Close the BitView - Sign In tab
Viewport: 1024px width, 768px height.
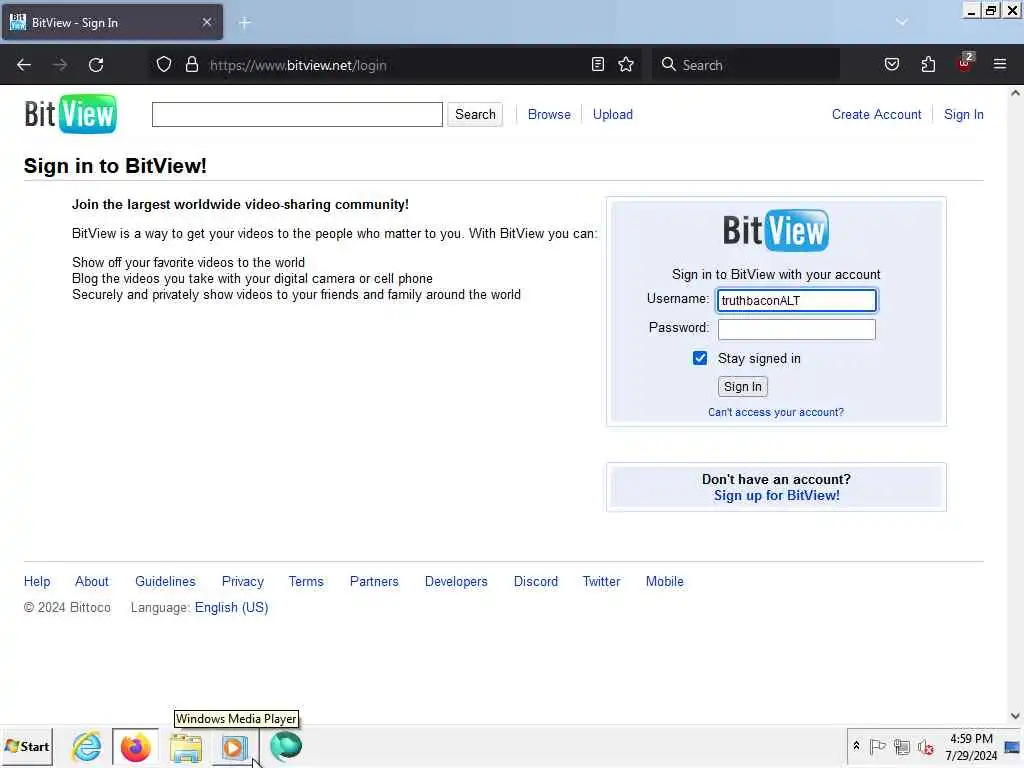click(206, 22)
